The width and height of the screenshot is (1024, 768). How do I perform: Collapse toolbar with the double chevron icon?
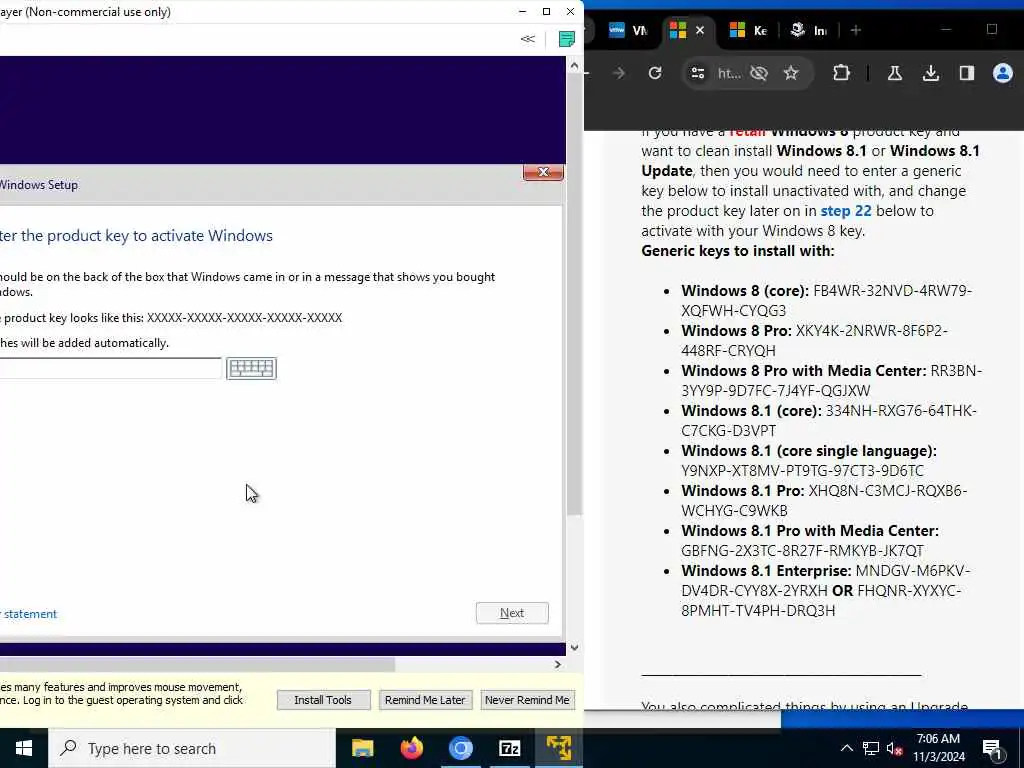(x=528, y=39)
